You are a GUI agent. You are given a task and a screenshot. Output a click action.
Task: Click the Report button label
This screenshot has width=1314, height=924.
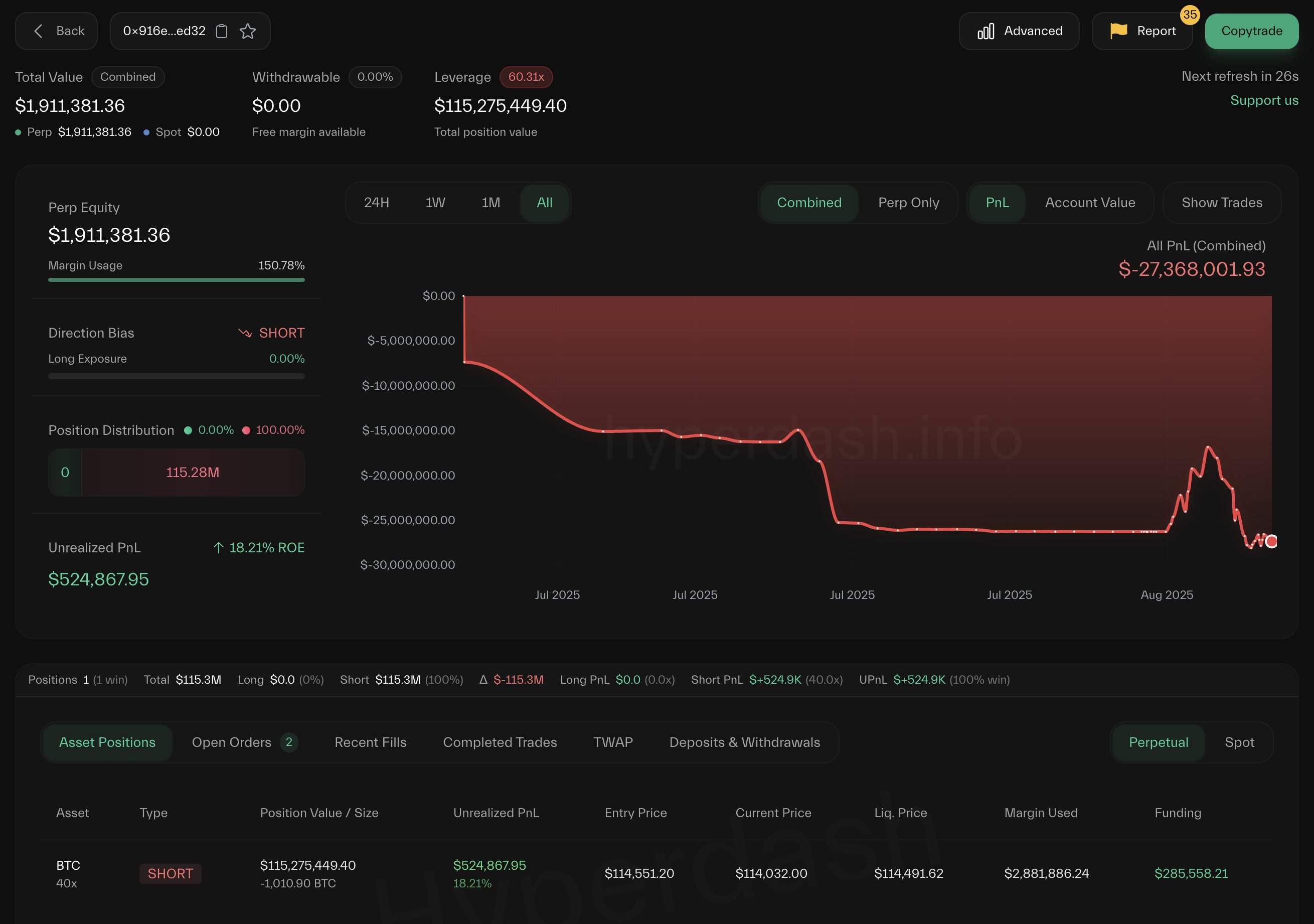click(1156, 31)
